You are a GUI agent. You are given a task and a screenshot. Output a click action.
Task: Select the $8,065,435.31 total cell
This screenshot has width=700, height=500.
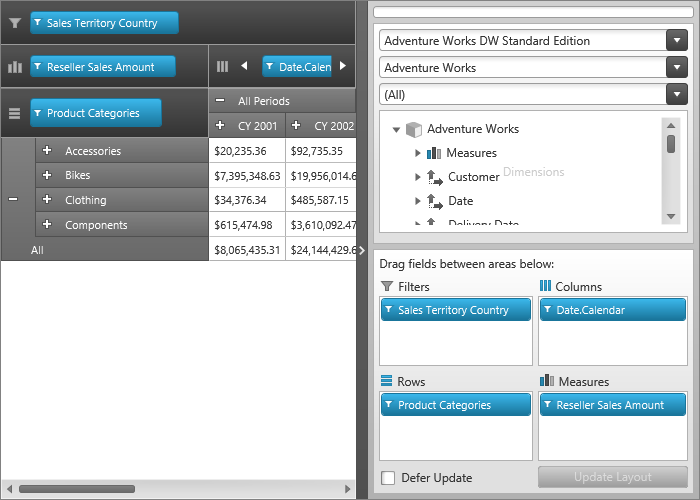point(247,250)
